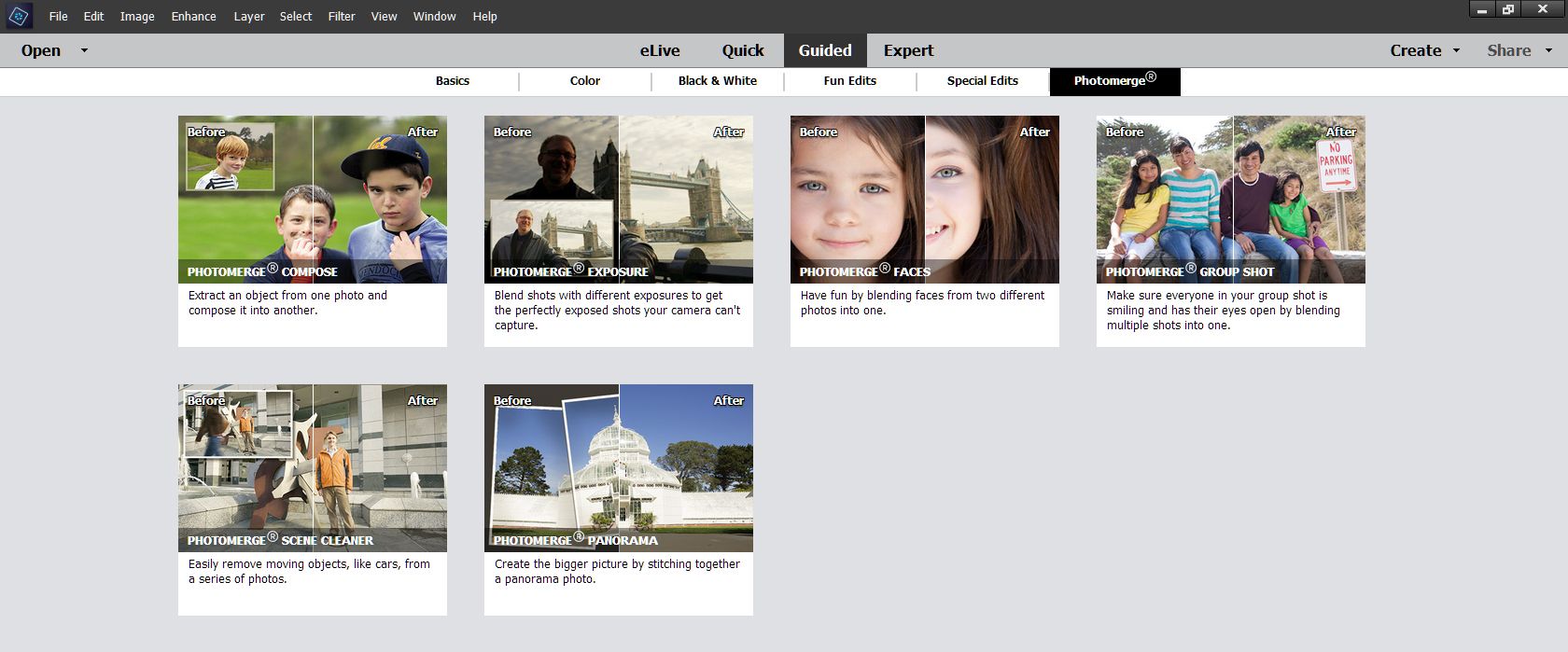Click the Photoshop Elements app logo icon
1568x652 pixels.
pyautogui.click(x=19, y=16)
